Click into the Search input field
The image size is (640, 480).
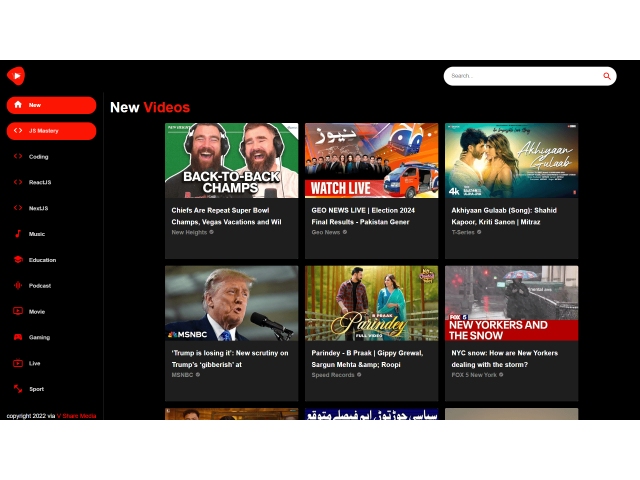[520, 76]
